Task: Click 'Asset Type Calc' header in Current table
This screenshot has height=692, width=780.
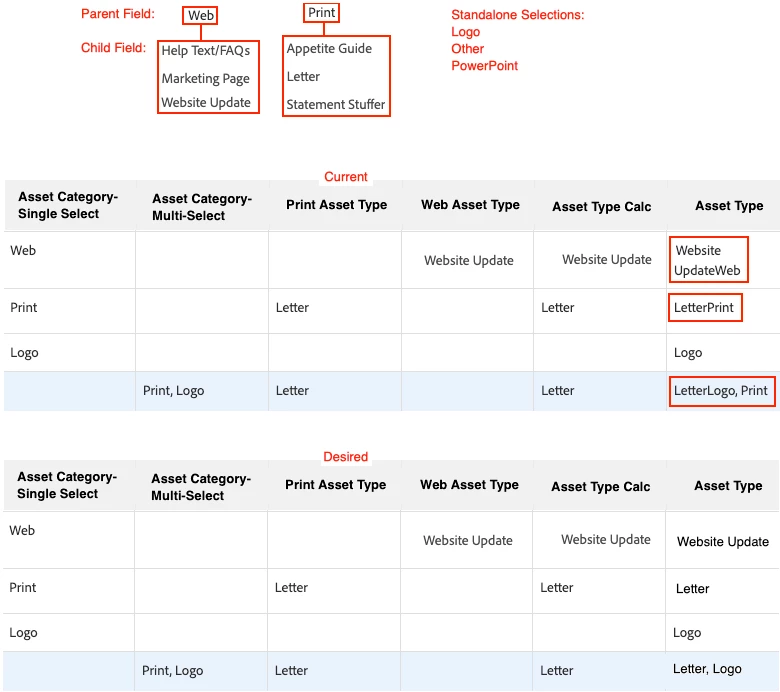Action: (601, 206)
